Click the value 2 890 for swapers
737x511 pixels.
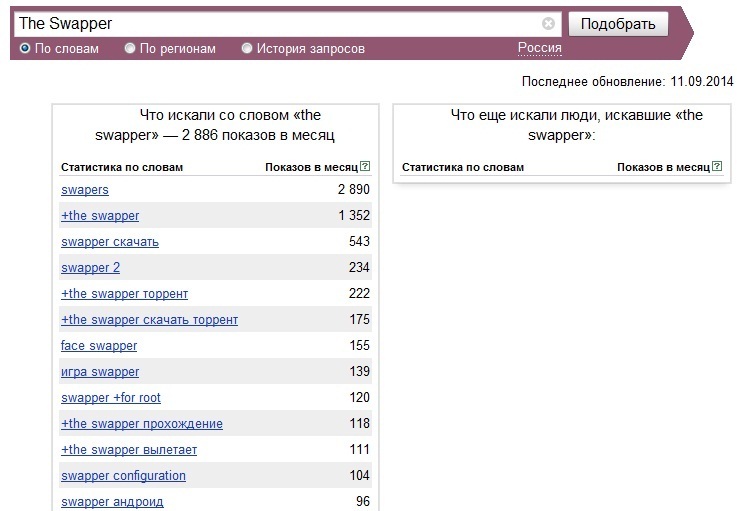[x=354, y=189]
